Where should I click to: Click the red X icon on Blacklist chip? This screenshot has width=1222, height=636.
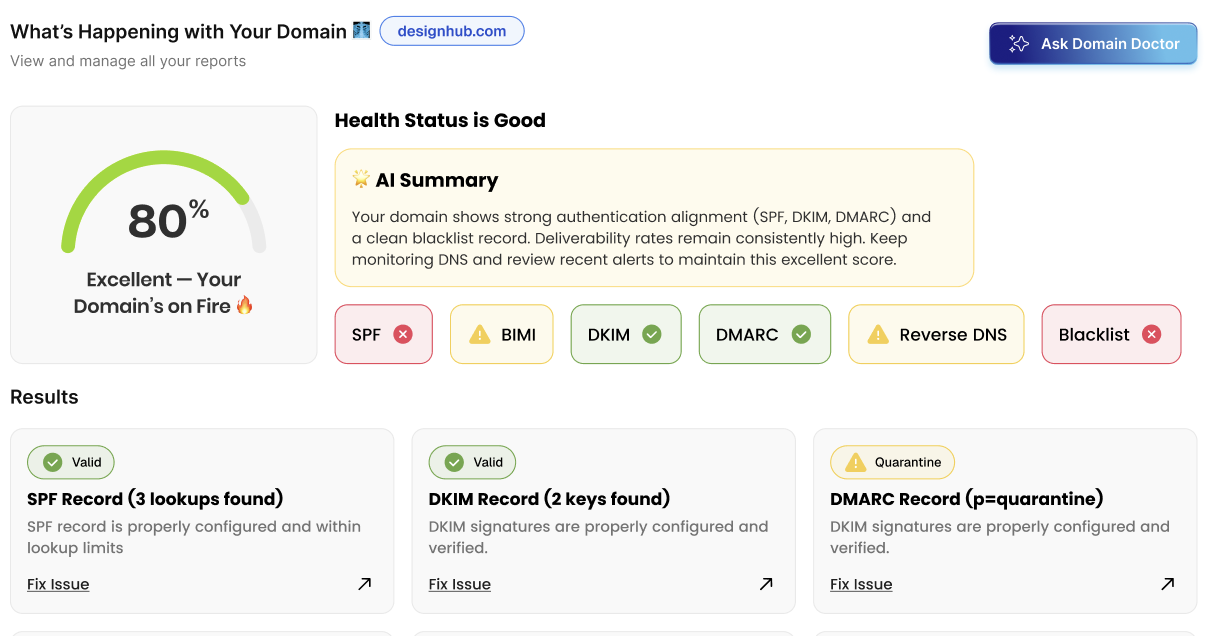pyautogui.click(x=1152, y=334)
